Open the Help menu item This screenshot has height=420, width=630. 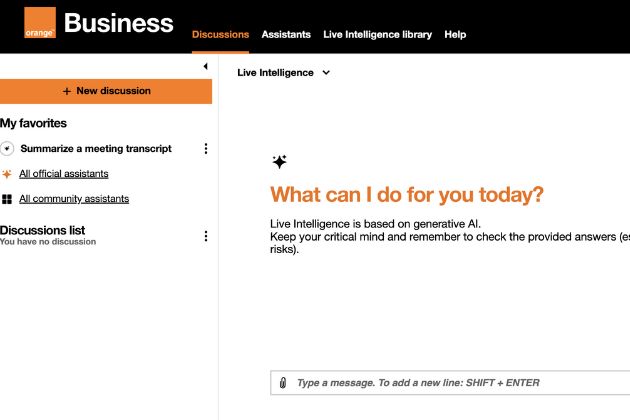pyautogui.click(x=455, y=35)
